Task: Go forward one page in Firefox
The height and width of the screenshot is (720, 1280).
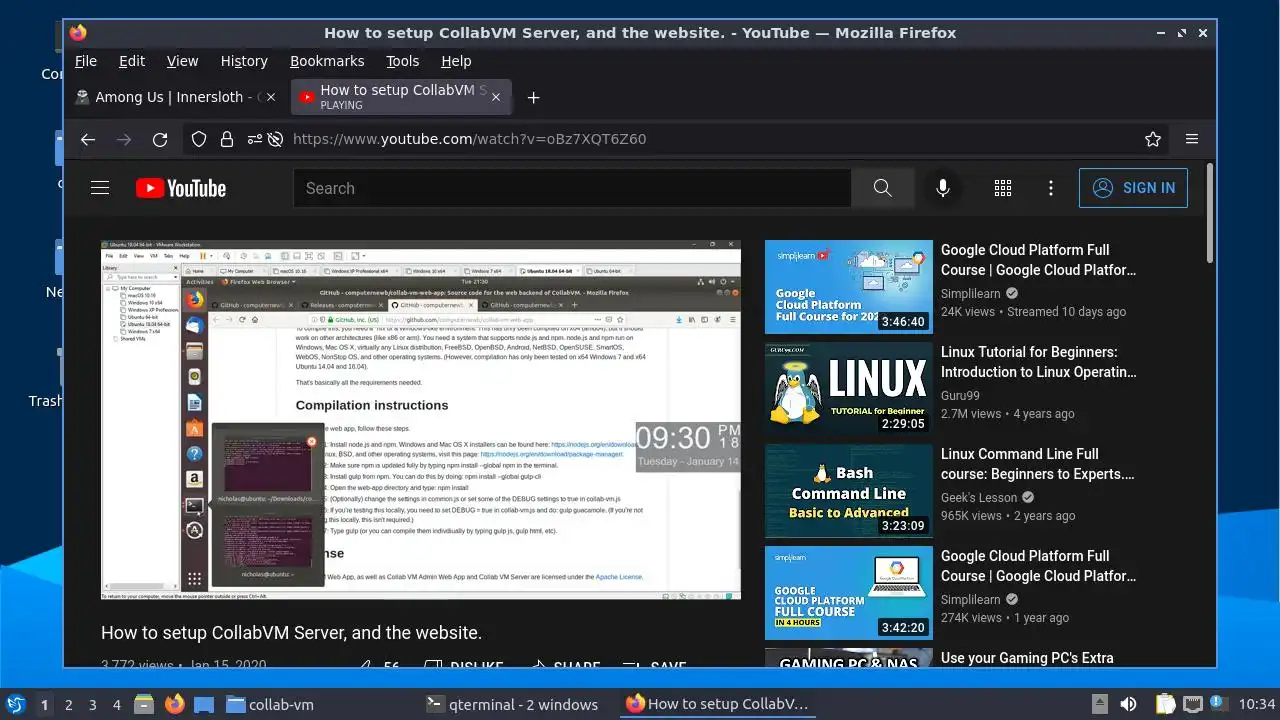Action: click(124, 139)
